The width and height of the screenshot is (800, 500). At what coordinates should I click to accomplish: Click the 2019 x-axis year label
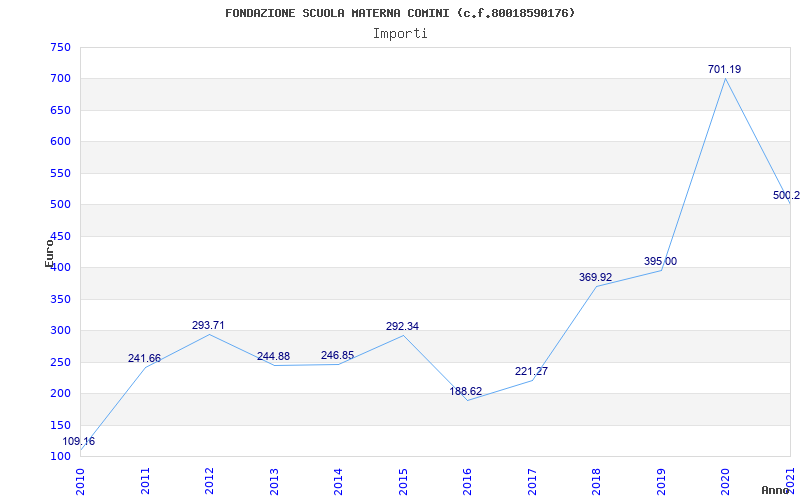click(x=661, y=481)
